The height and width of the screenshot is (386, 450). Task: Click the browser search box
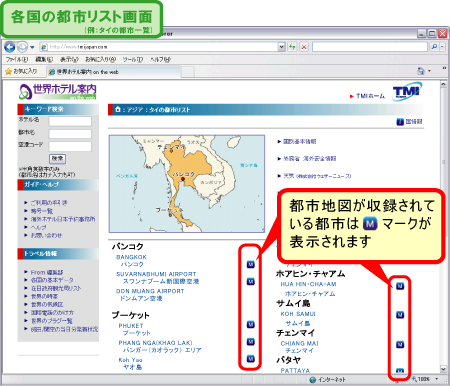click(370, 47)
